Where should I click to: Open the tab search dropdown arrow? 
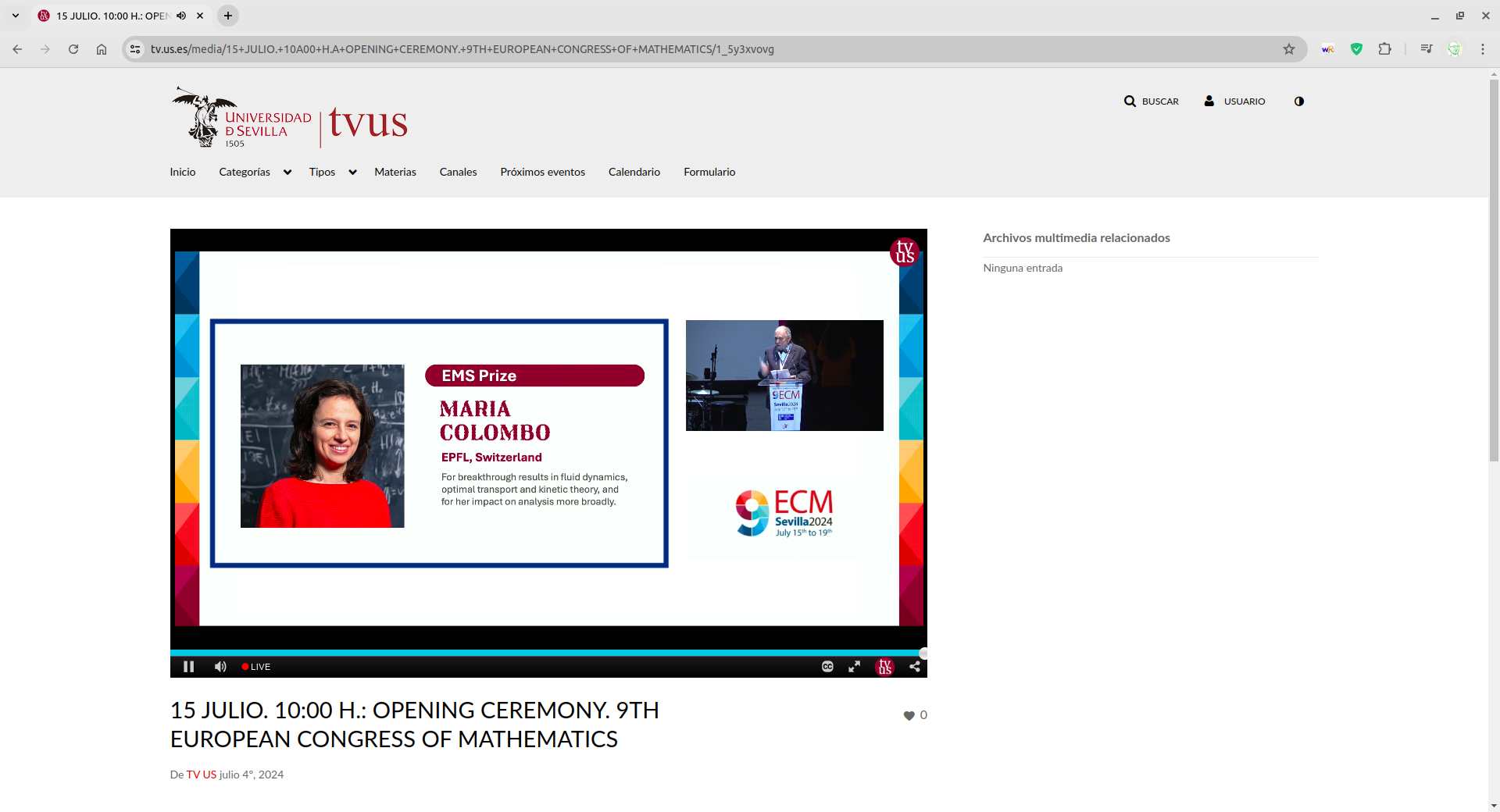16,16
